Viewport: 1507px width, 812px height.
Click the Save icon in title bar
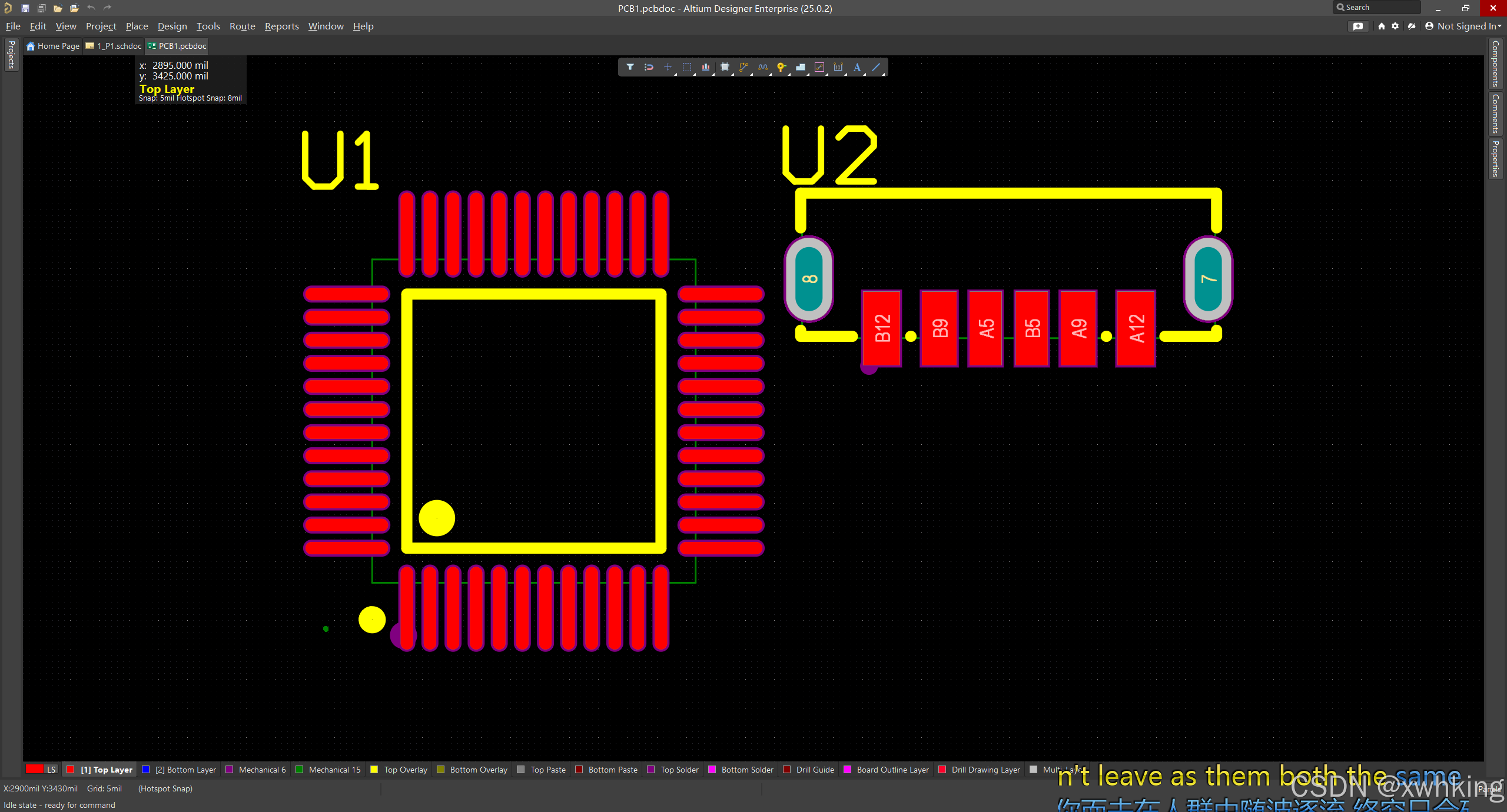25,8
